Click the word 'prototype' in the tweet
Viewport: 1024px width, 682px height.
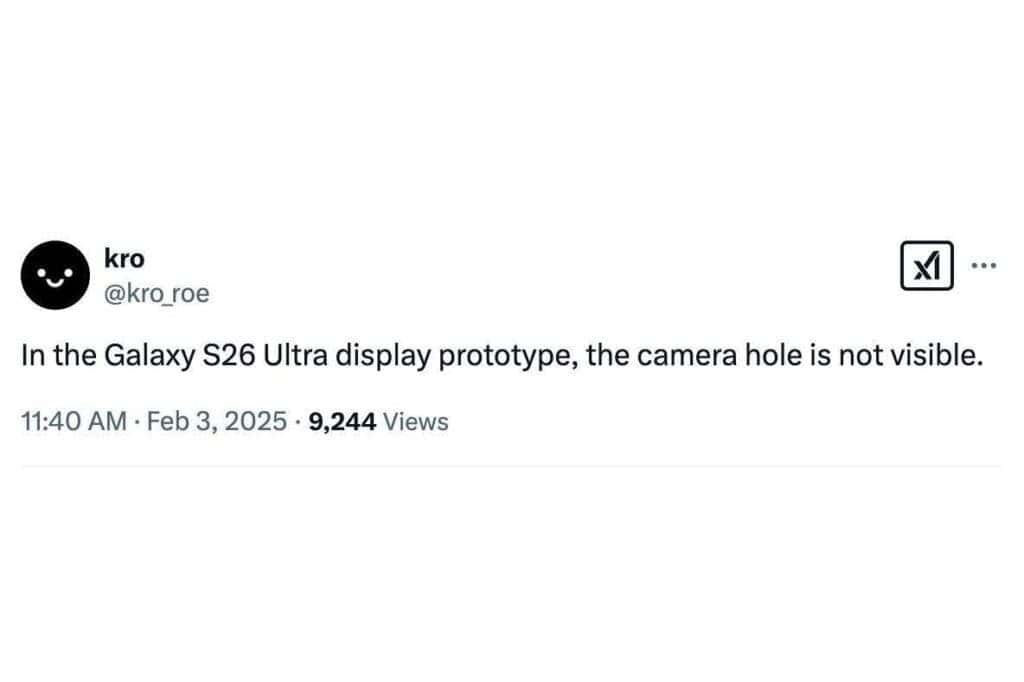click(x=507, y=357)
